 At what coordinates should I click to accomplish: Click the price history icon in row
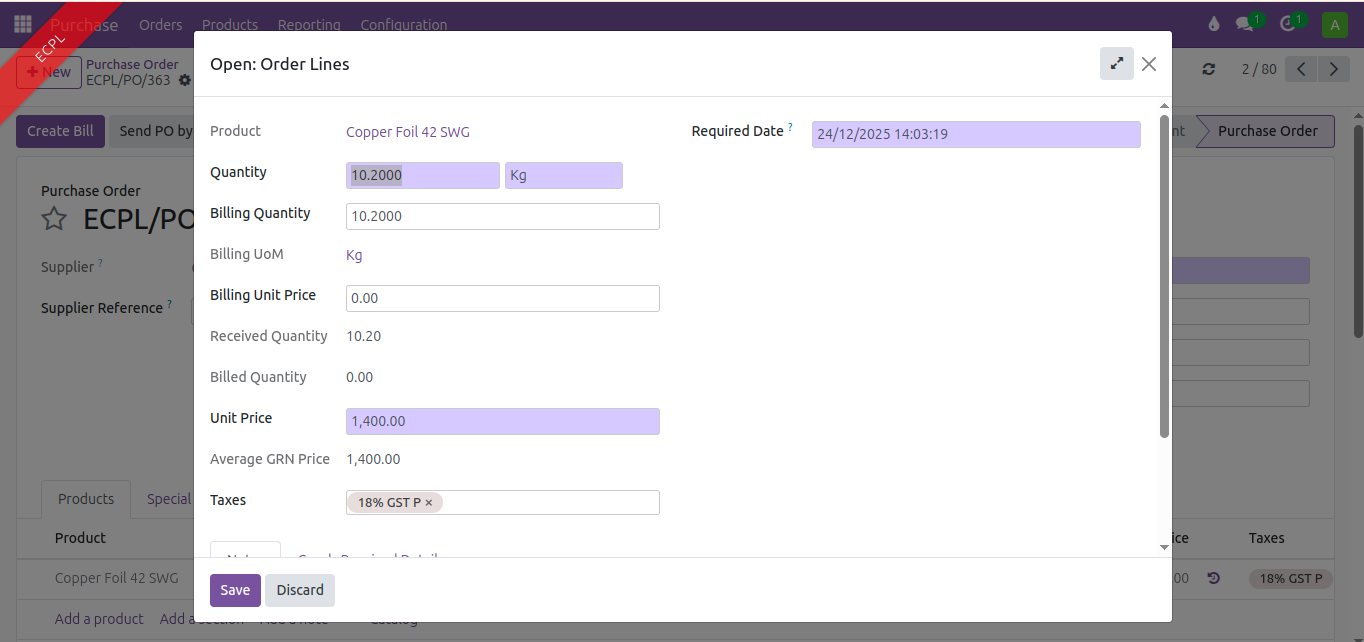tap(1213, 578)
